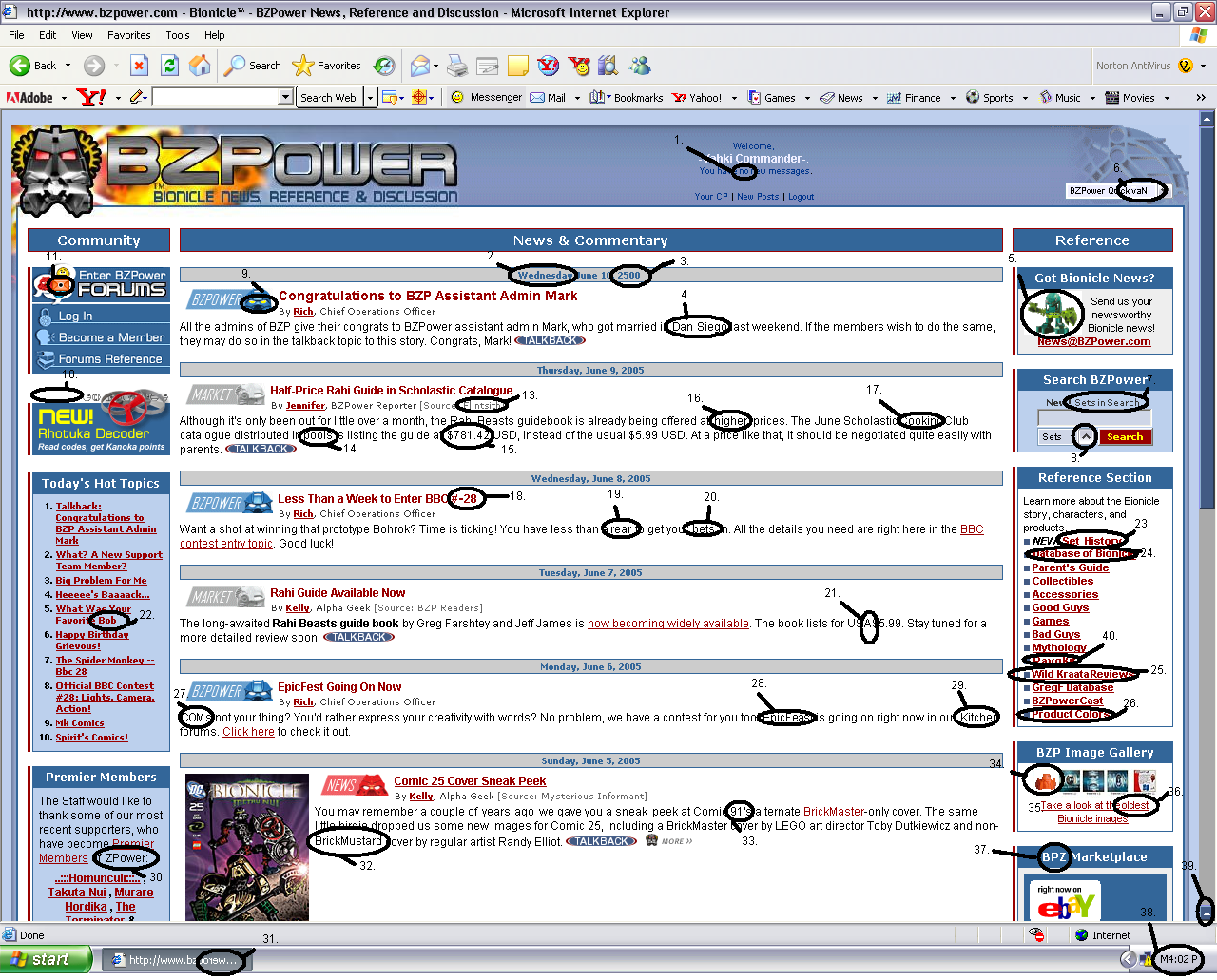This screenshot has height=980, width=1217.
Task: Click the red crosshair toolbar icon
Action: pyautogui.click(x=419, y=97)
